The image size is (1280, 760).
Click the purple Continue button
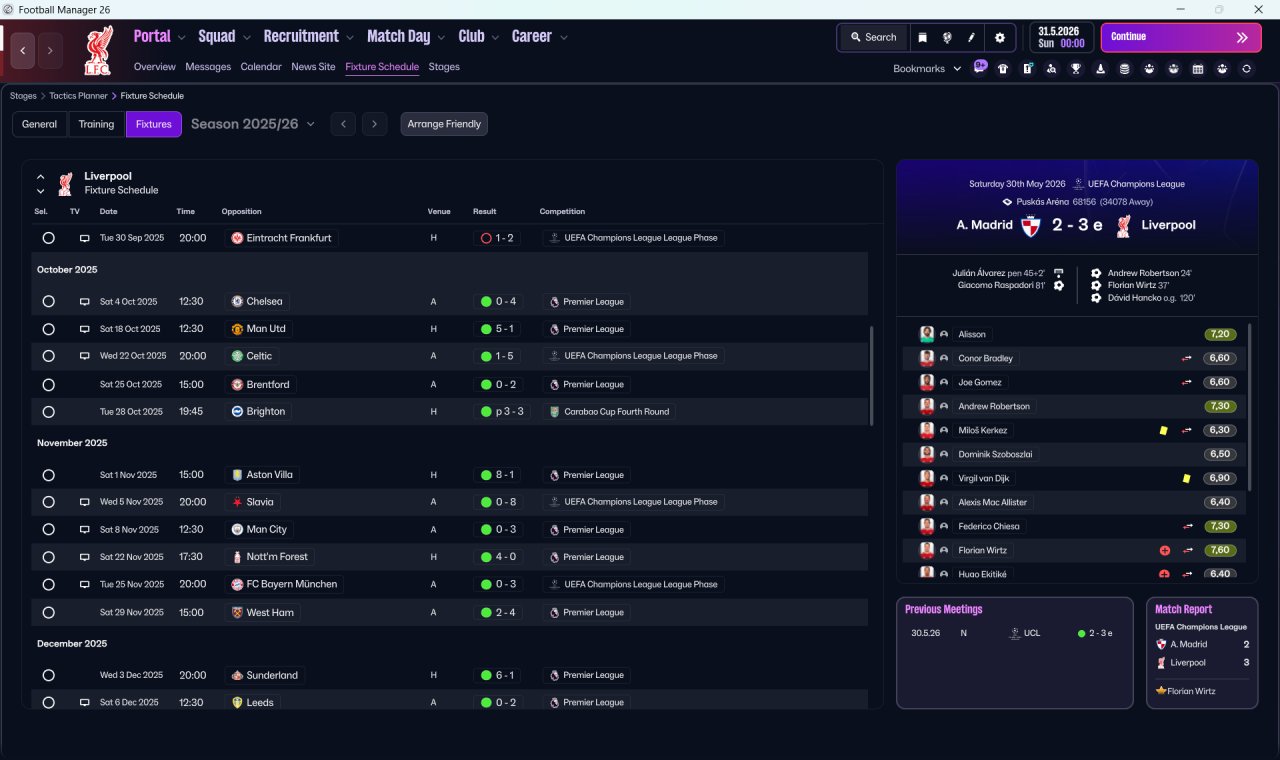click(1181, 37)
